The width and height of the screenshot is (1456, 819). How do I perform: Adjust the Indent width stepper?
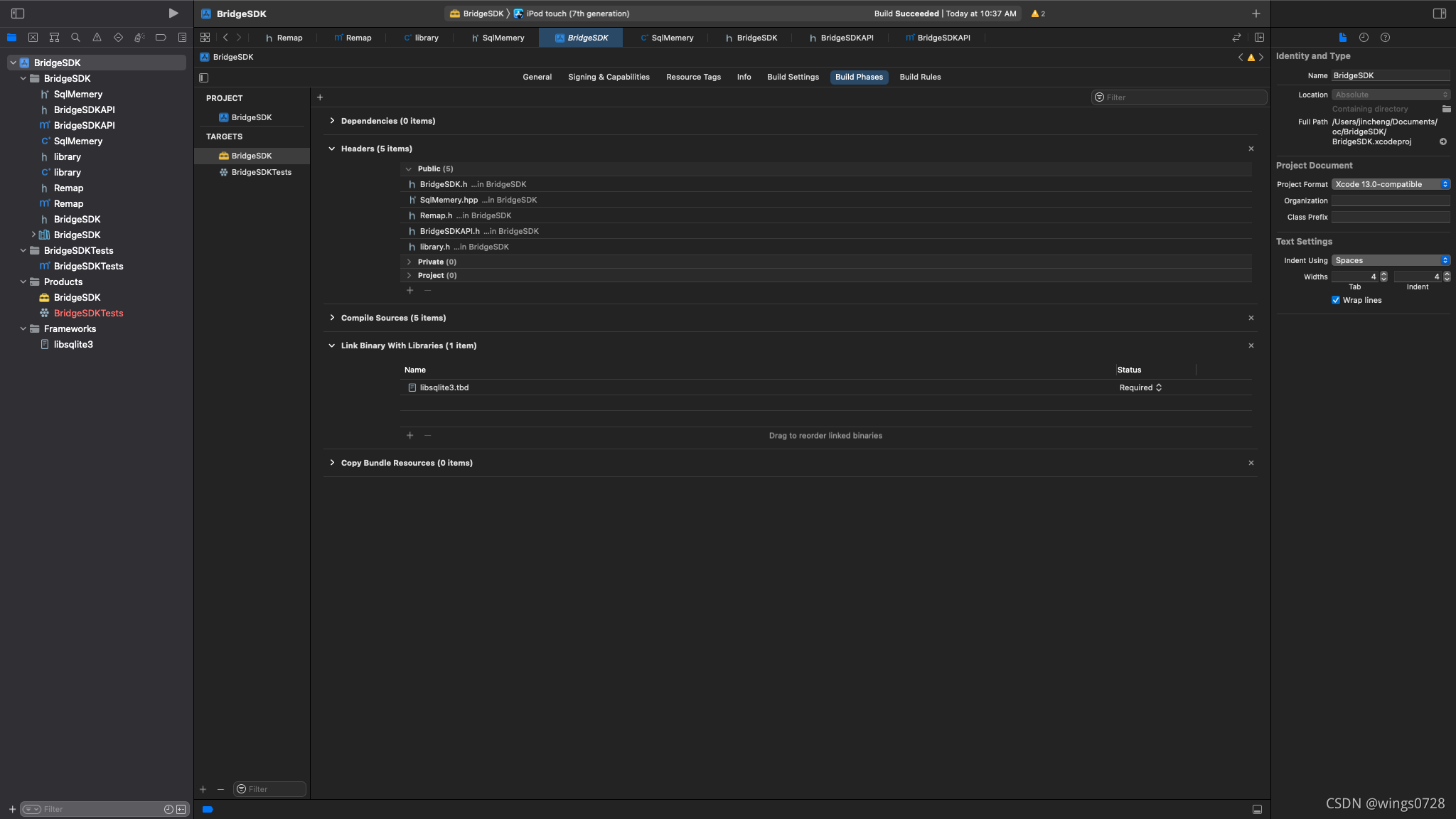[1447, 277]
